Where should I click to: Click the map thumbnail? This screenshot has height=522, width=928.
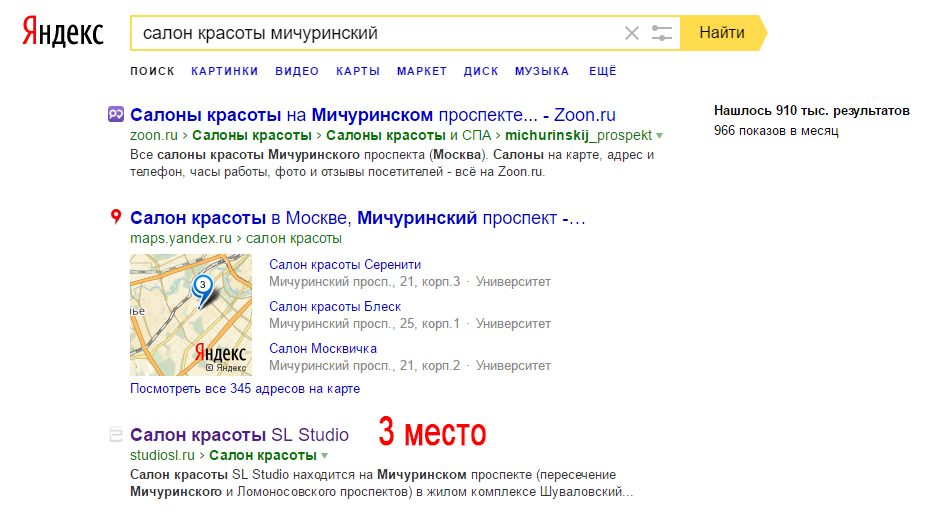pyautogui.click(x=191, y=315)
